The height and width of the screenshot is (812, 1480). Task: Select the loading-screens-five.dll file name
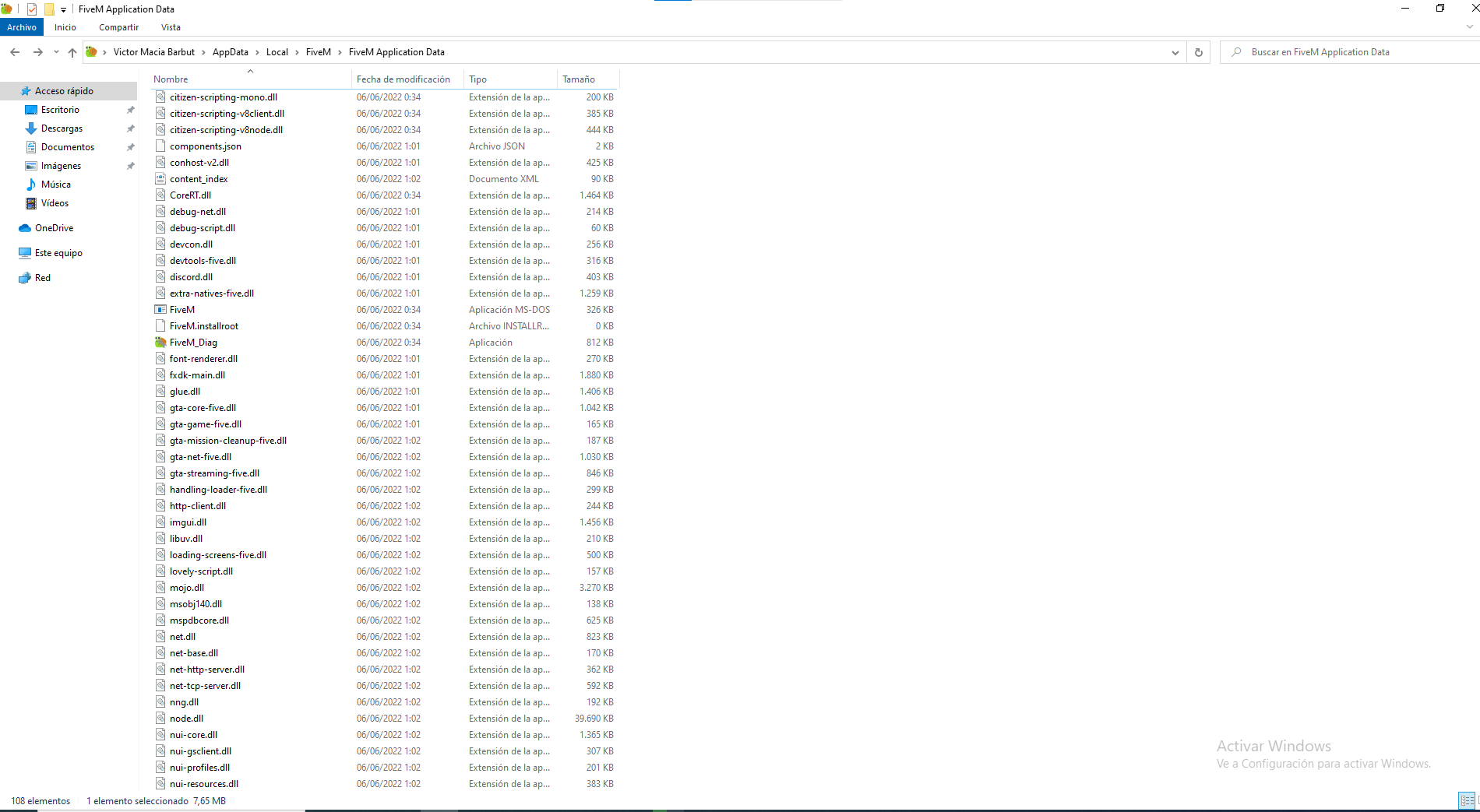click(218, 555)
